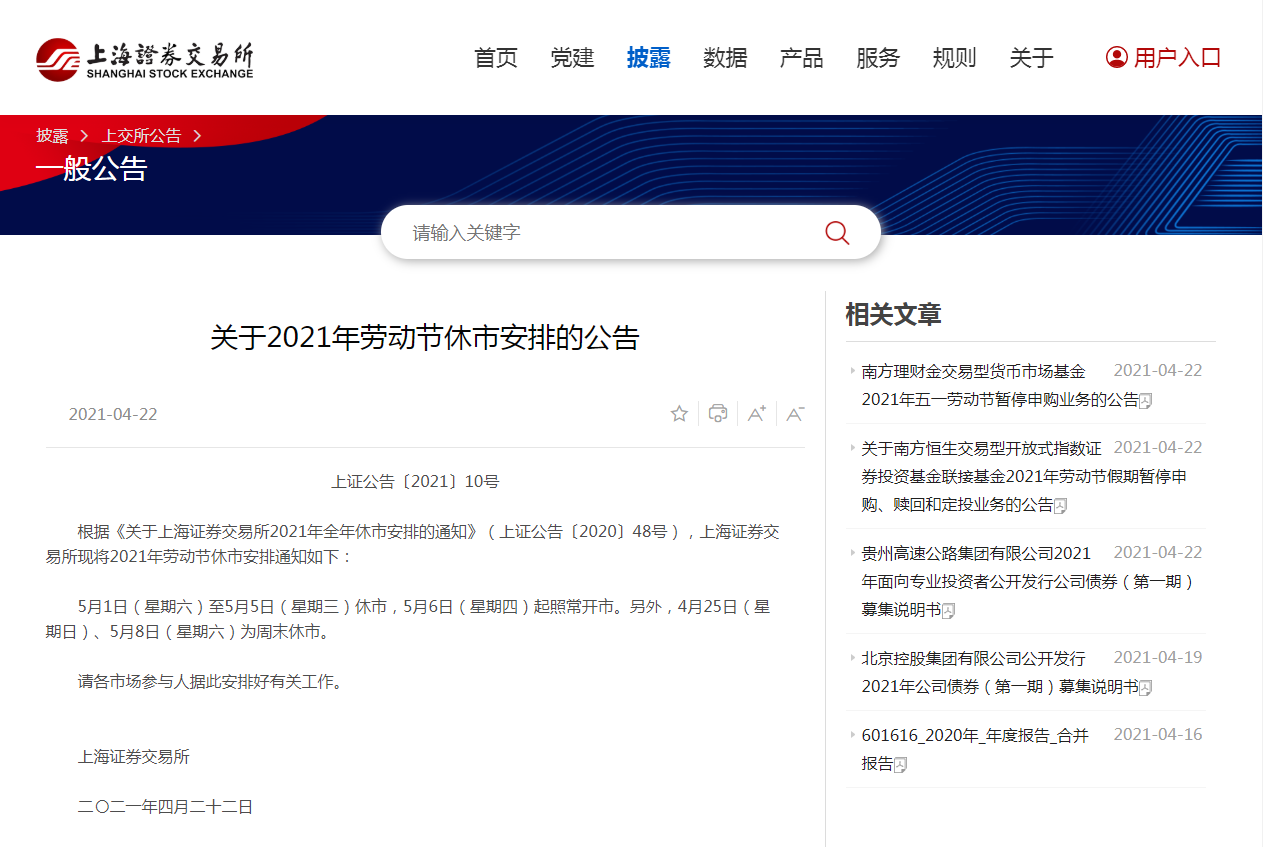Viewport: 1263px width, 847px height.
Task: Click 二〇二一年四月二十二日 date line
Action: (x=166, y=806)
